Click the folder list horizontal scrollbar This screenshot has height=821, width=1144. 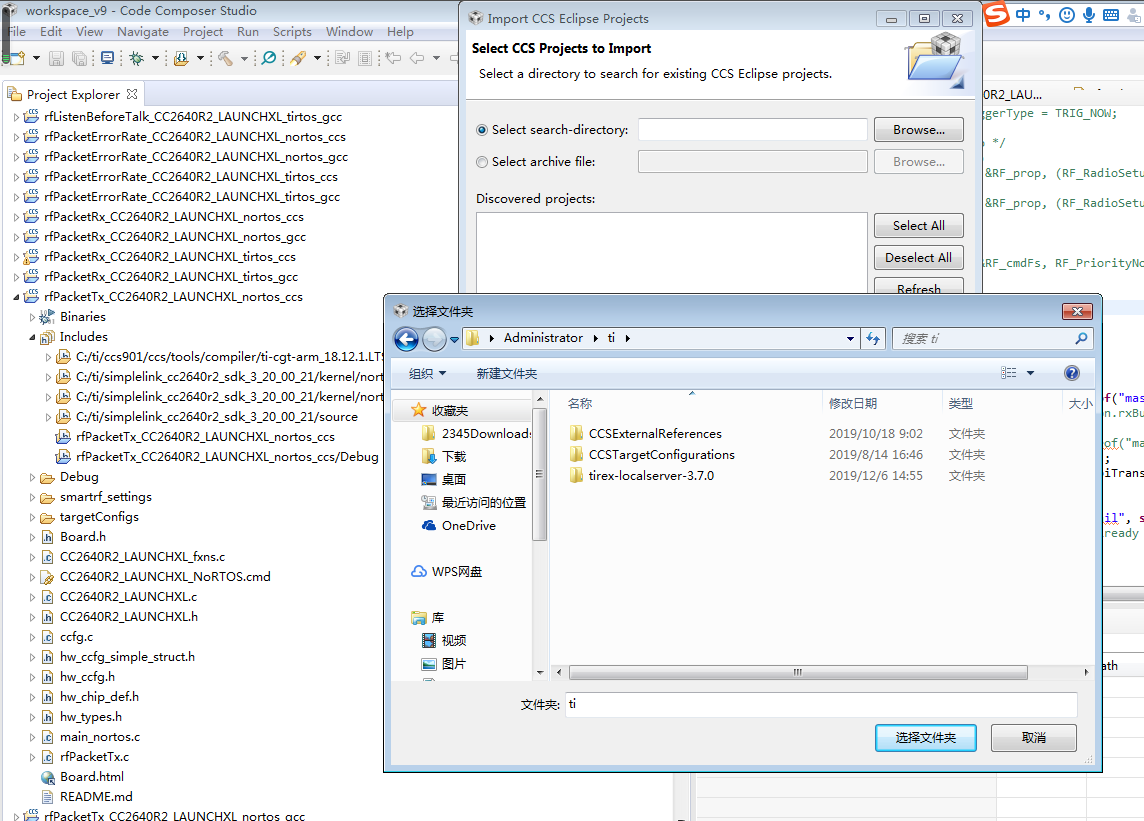coord(798,672)
